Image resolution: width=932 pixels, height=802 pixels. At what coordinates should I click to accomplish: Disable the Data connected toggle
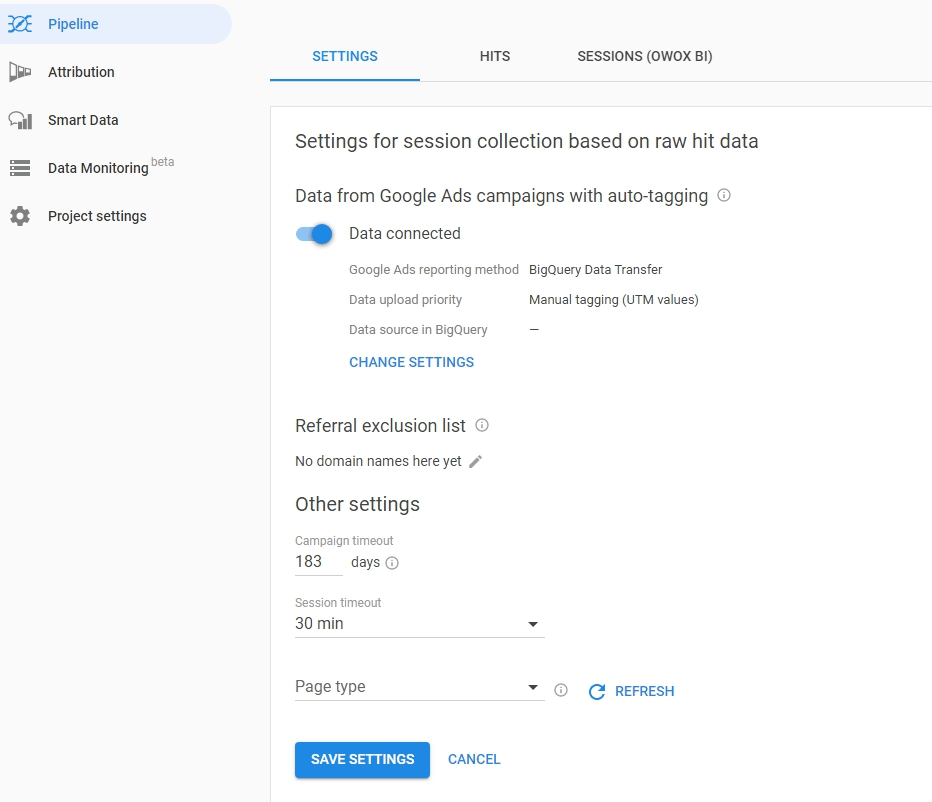point(313,233)
